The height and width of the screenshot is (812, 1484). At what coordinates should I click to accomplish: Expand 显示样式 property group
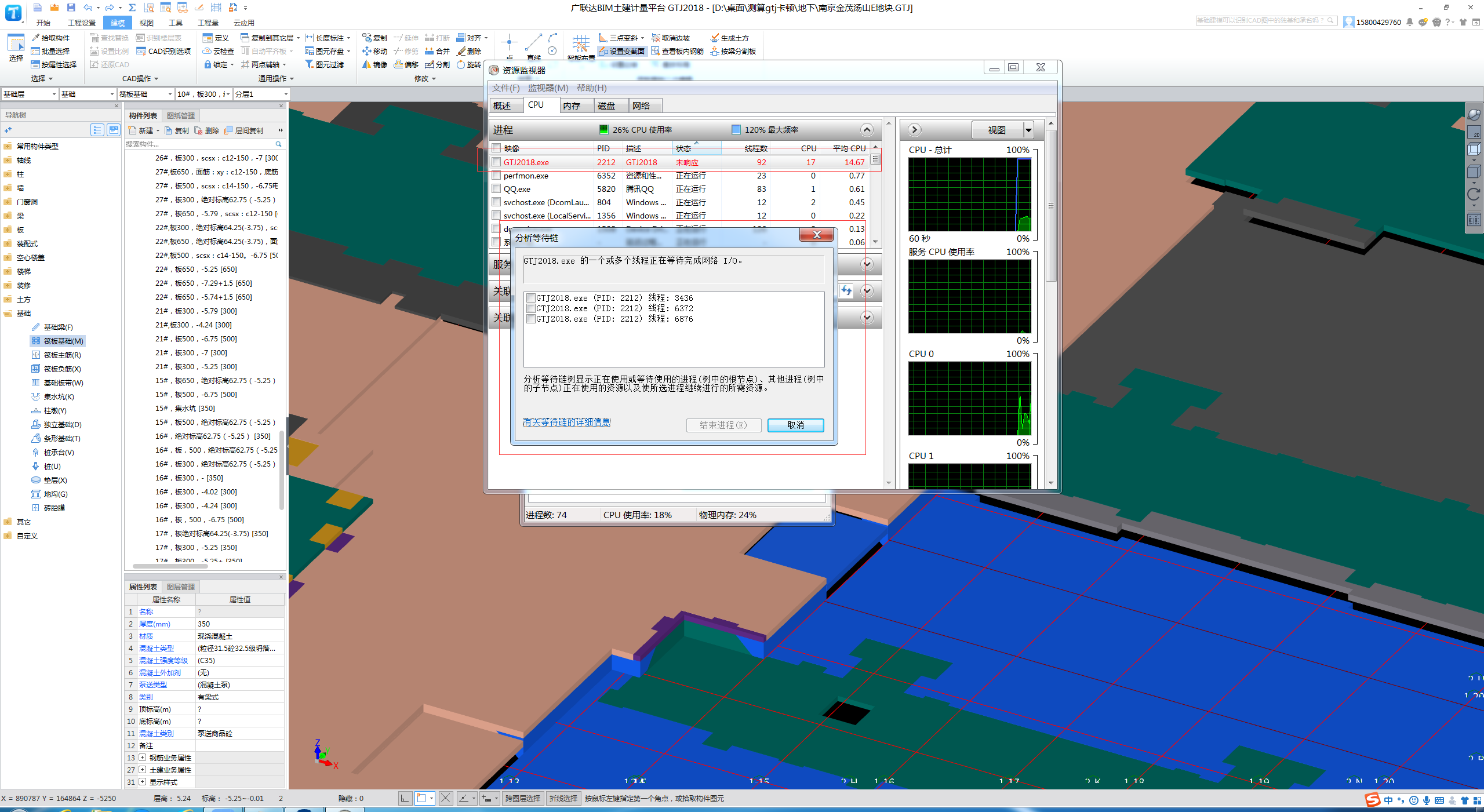pyautogui.click(x=142, y=782)
